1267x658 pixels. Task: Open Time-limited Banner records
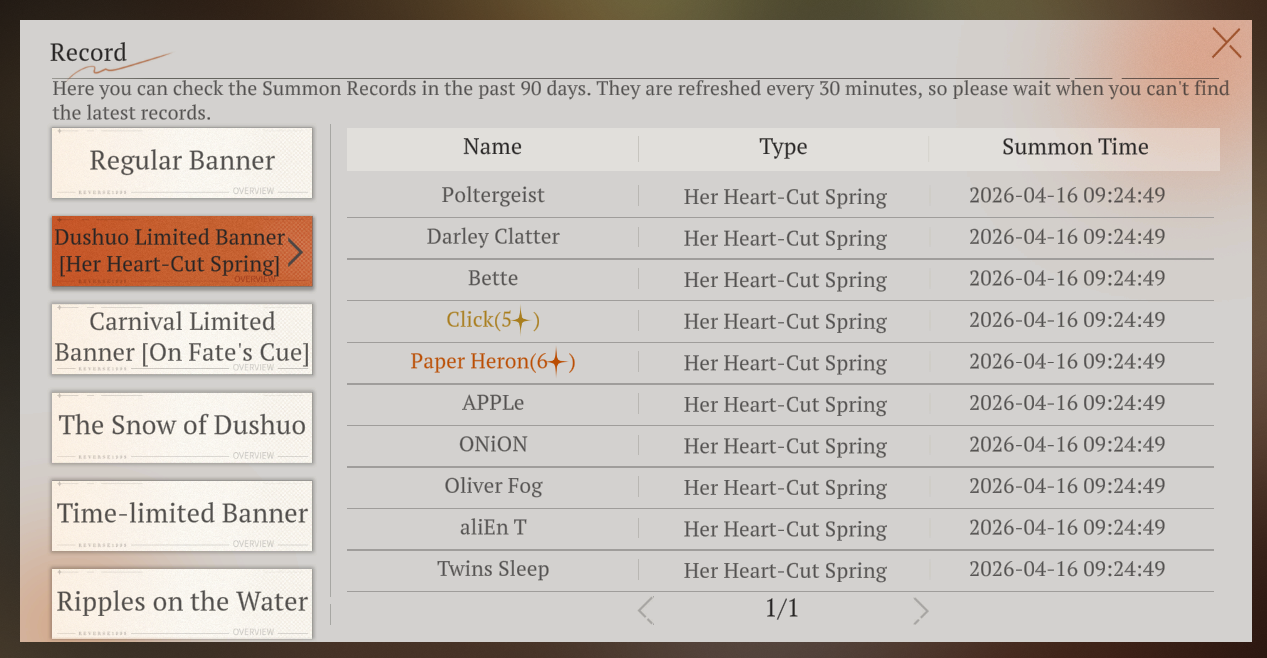182,515
